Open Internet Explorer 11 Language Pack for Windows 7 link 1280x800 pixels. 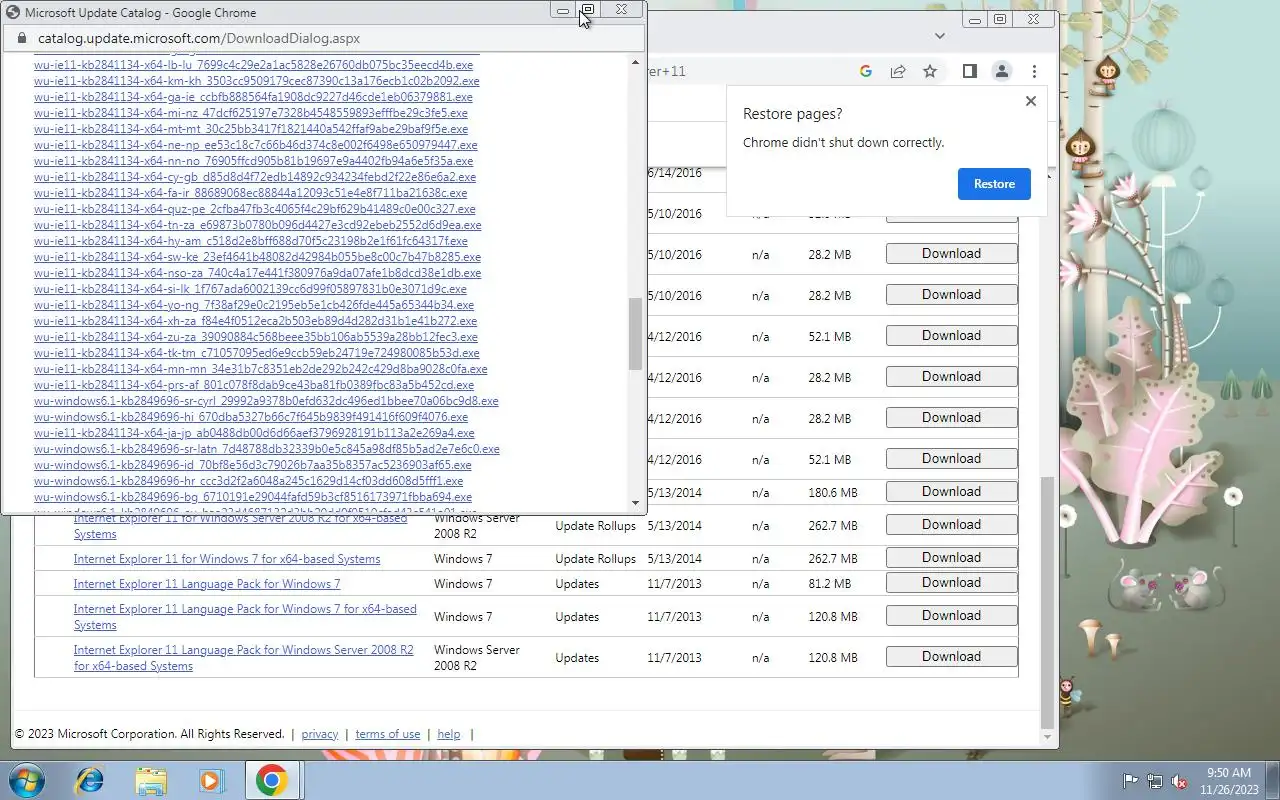[207, 584]
